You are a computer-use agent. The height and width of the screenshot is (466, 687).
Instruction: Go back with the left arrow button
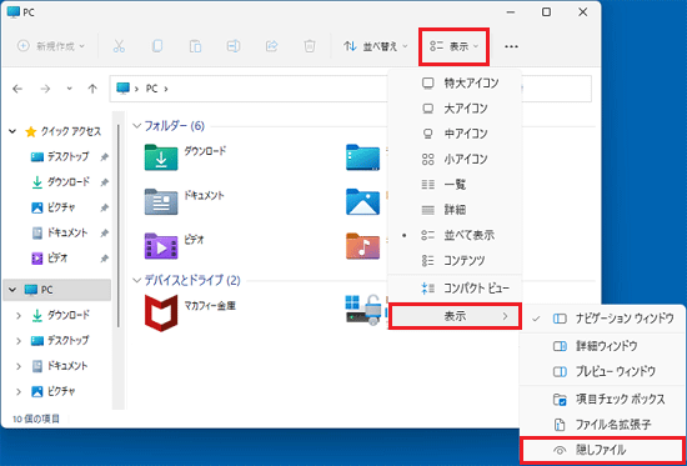tap(18, 89)
